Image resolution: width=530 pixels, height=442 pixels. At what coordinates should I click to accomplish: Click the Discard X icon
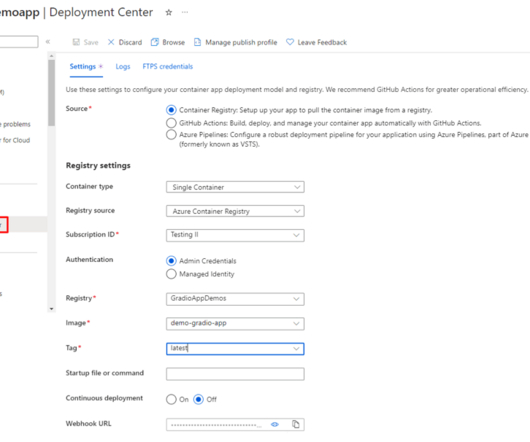click(111, 42)
